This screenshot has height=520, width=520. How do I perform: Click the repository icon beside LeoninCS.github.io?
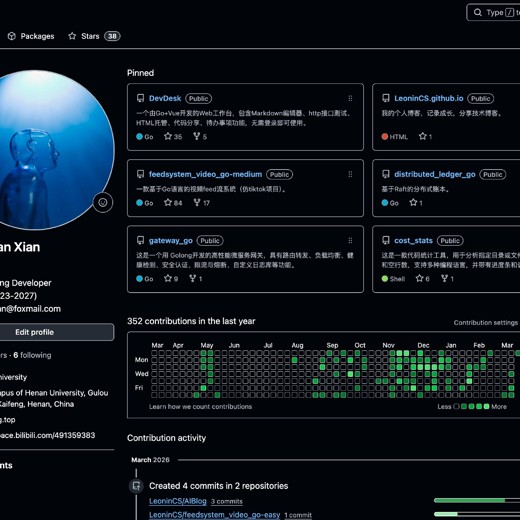coord(386,98)
